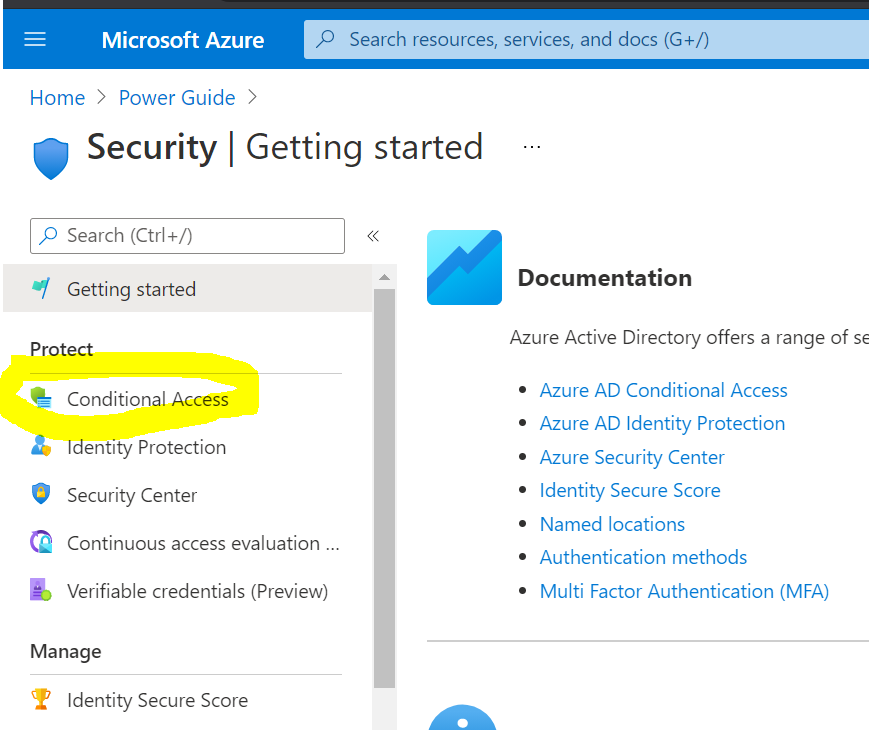Click the Identity Protection icon

point(41,447)
